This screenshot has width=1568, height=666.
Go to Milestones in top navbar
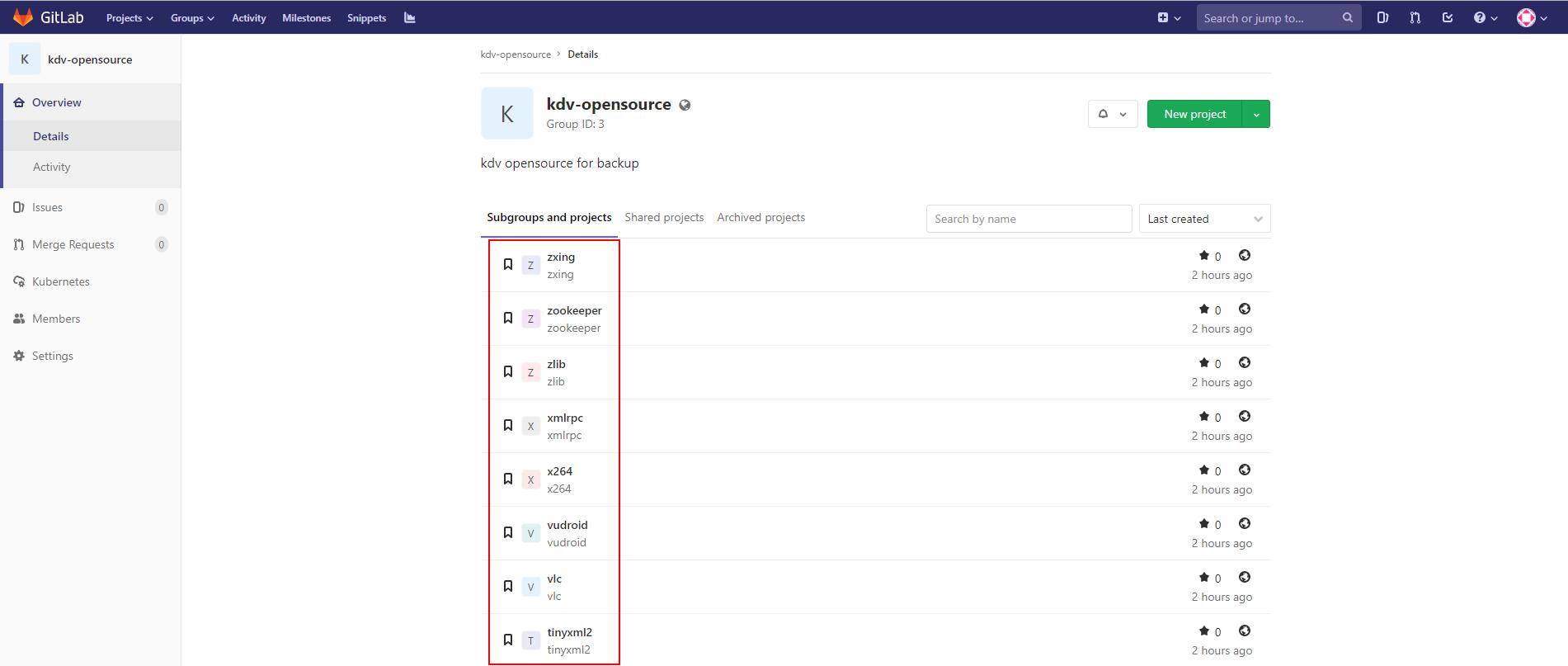(306, 17)
